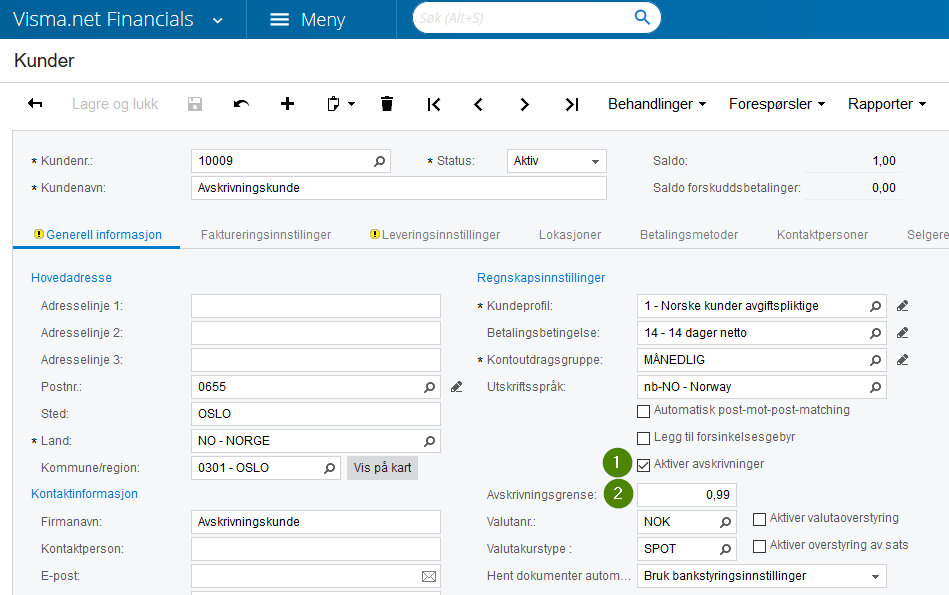Open the clipboard dropdown arrow
Screen dimensions: 949x595
[x=351, y=104]
